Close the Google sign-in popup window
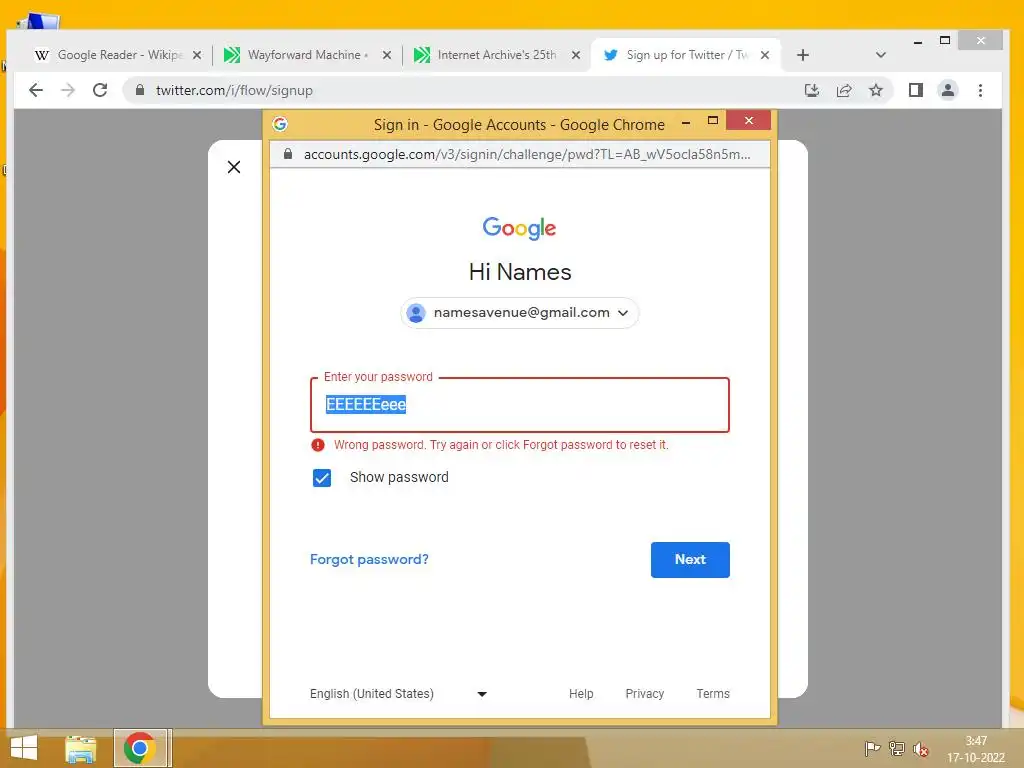Image resolution: width=1024 pixels, height=768 pixels. click(748, 121)
